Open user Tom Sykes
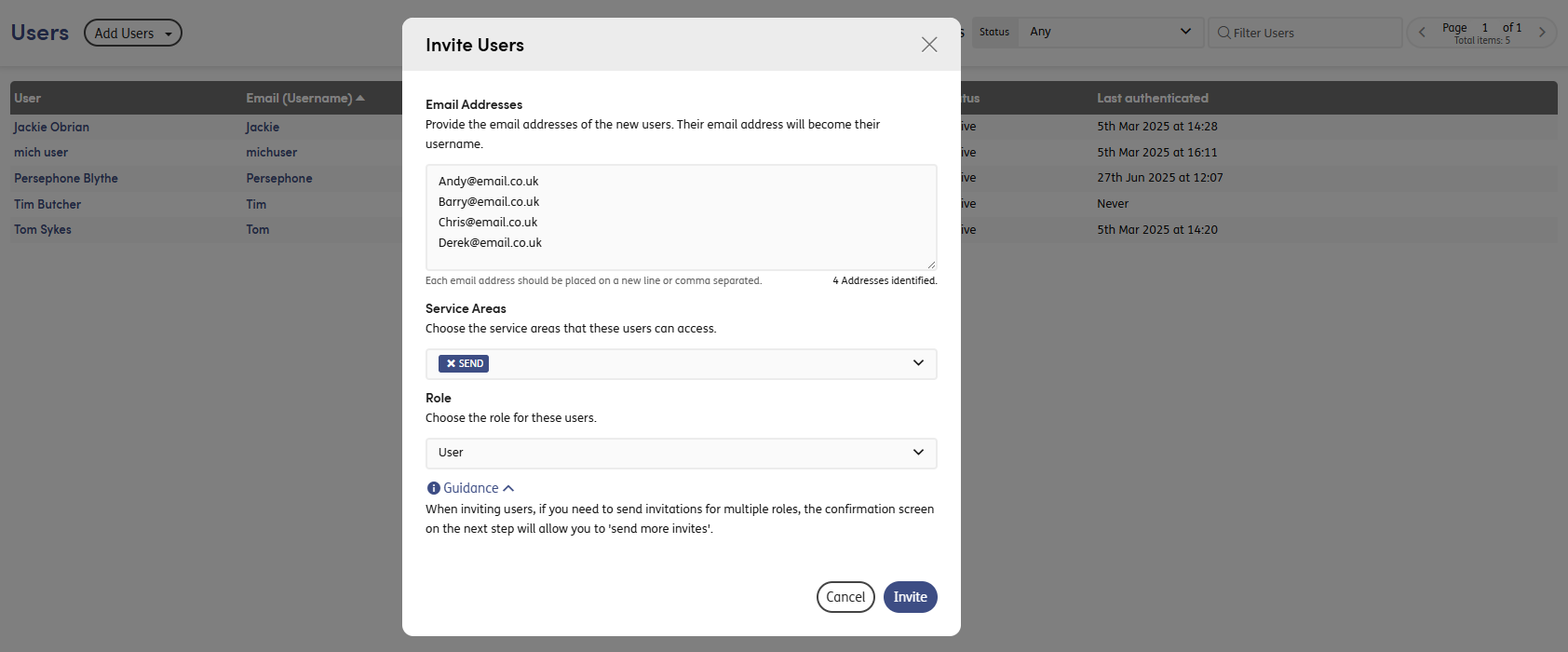 43,229
